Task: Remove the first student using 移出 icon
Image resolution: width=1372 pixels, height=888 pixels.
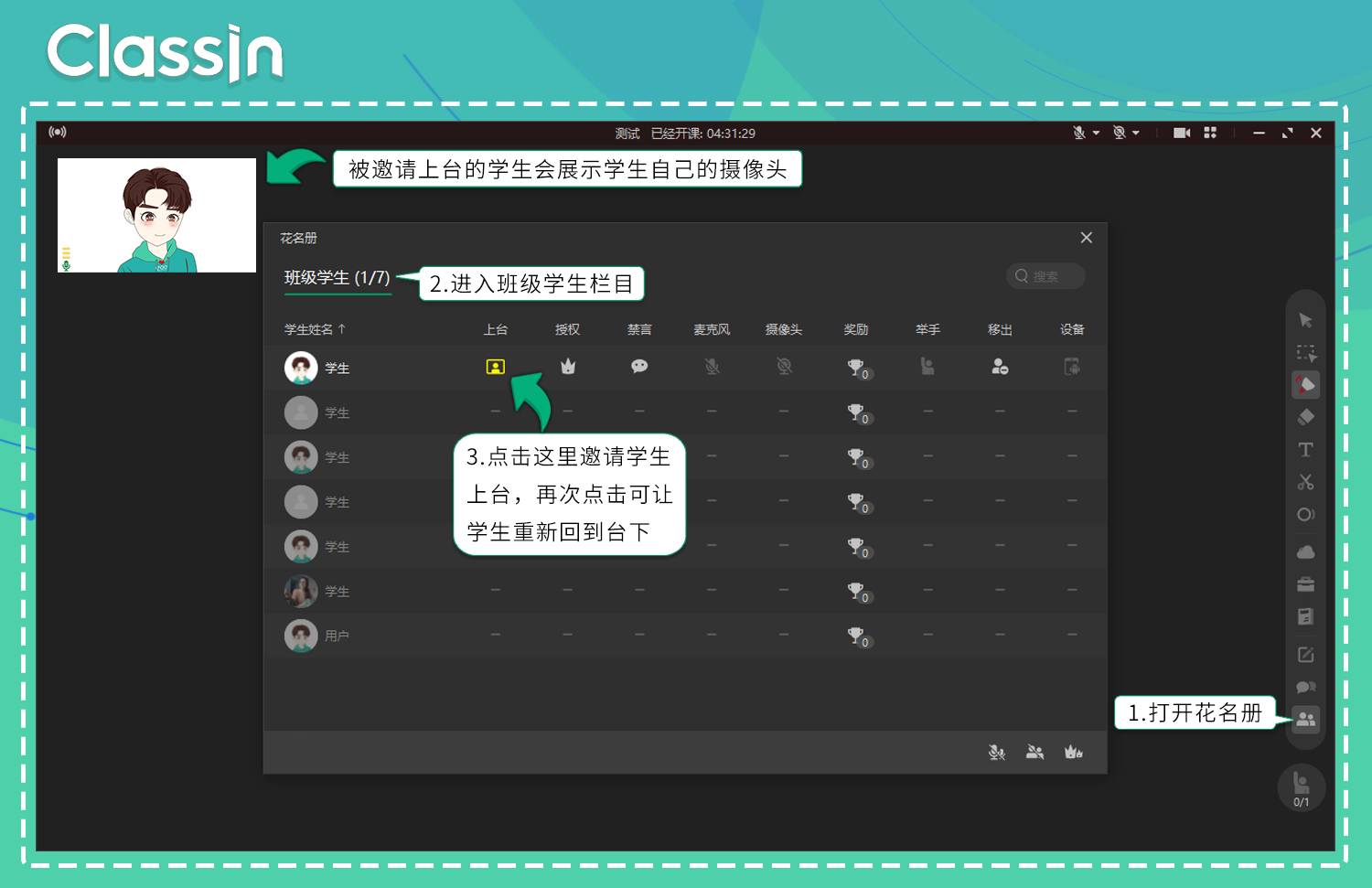Action: pyautogui.click(x=1000, y=366)
